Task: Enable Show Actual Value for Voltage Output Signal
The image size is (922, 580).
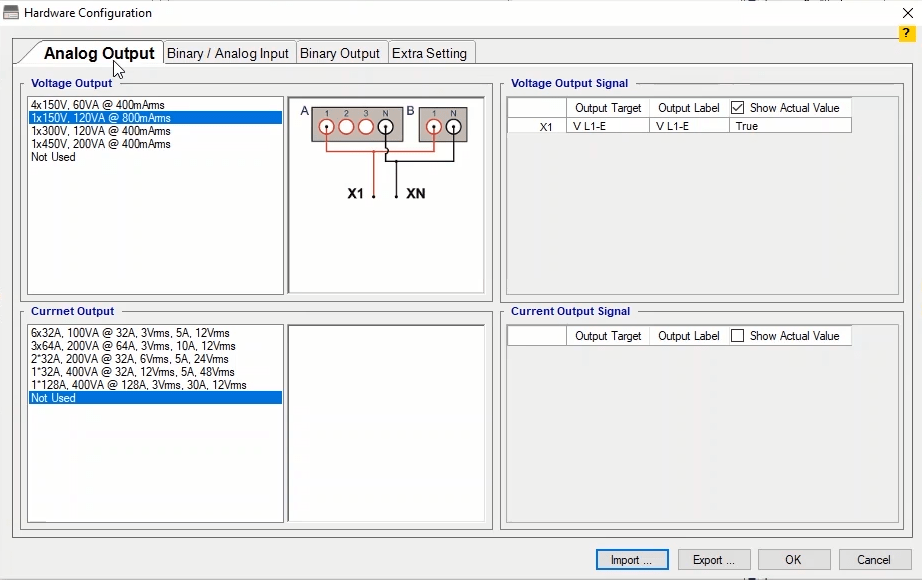Action: (738, 108)
